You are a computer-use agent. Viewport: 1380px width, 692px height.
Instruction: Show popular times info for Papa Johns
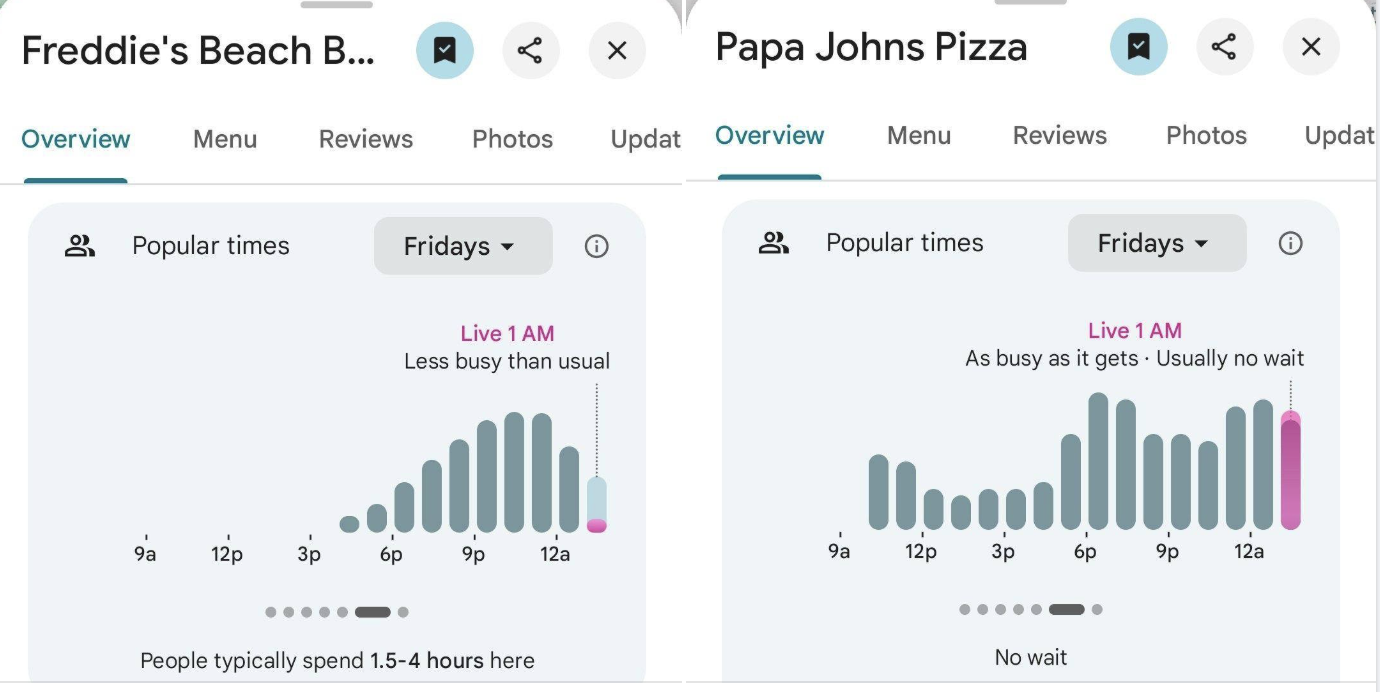click(x=1290, y=243)
